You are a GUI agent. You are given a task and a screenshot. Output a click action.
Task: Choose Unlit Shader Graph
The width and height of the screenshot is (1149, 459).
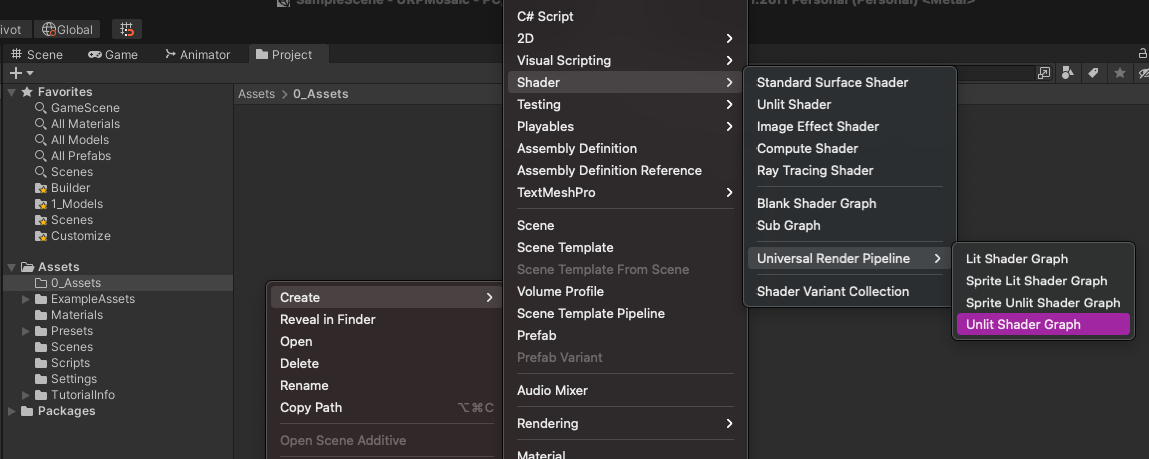1043,324
